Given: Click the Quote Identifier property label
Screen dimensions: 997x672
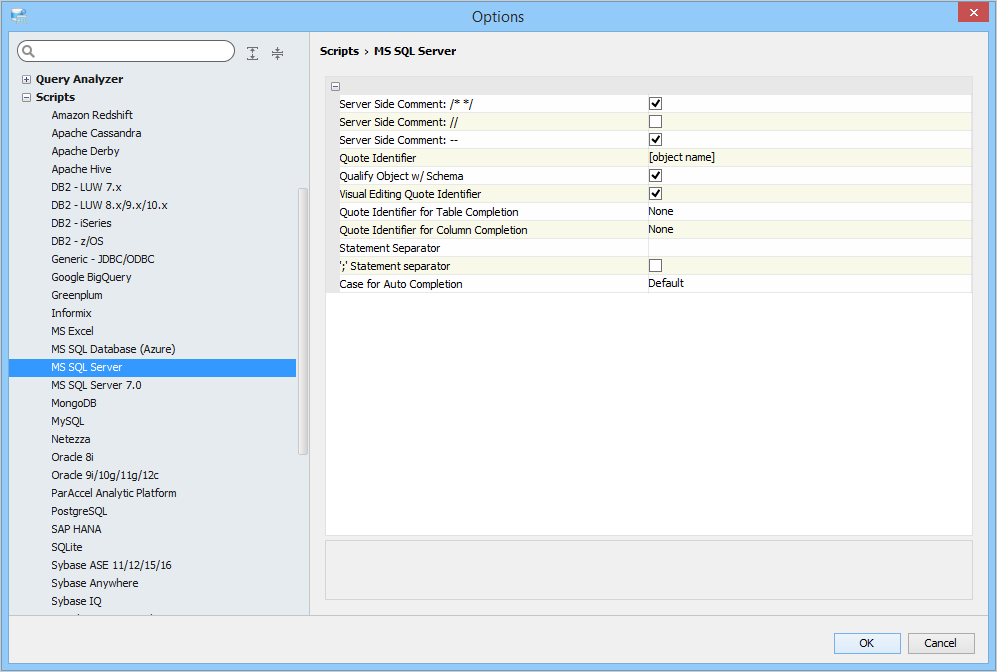Looking at the screenshot, I should pyautogui.click(x=378, y=158).
